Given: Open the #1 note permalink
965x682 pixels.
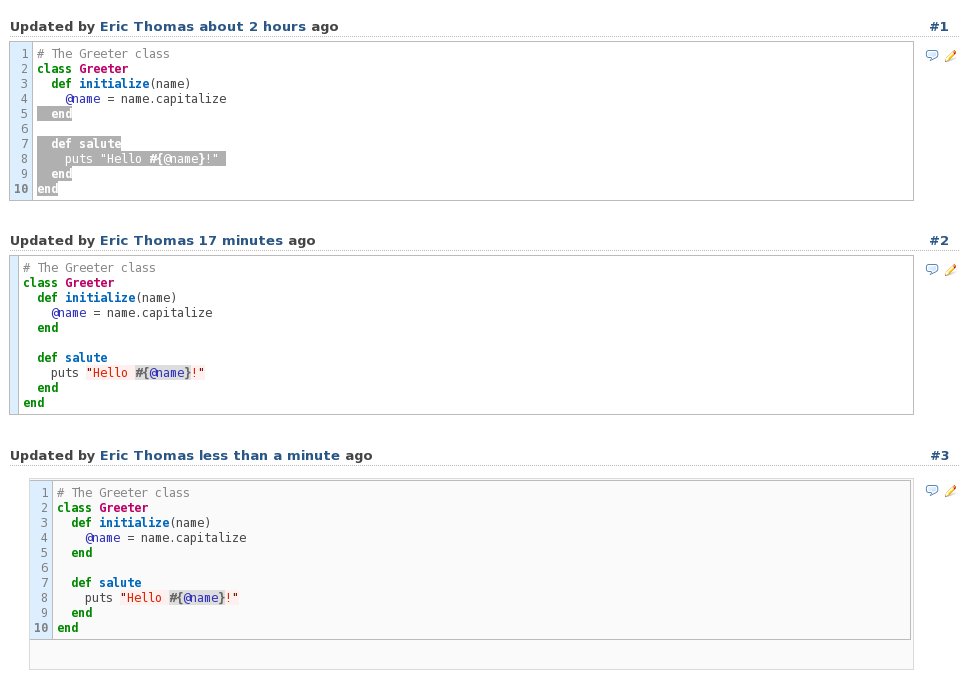Looking at the screenshot, I should pos(939,26).
